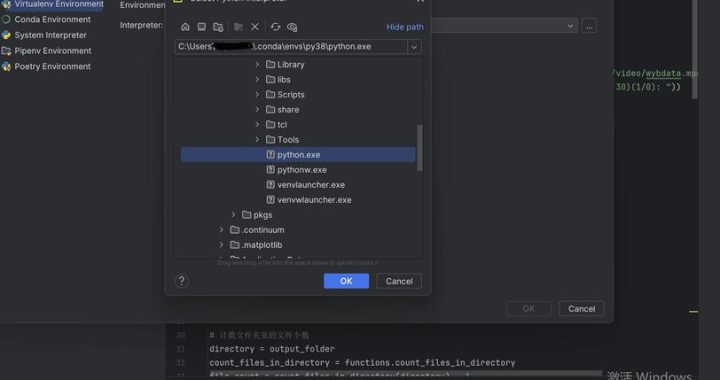Open the recent paths dropdown arrow
The image size is (720, 380).
(x=414, y=47)
